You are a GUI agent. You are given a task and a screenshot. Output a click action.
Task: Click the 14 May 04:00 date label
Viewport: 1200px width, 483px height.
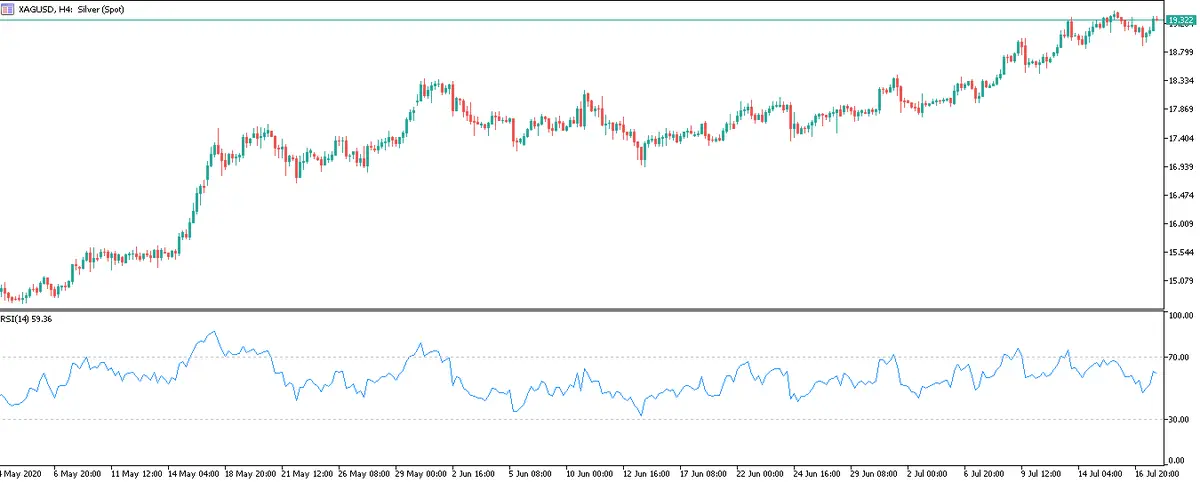[193, 471]
